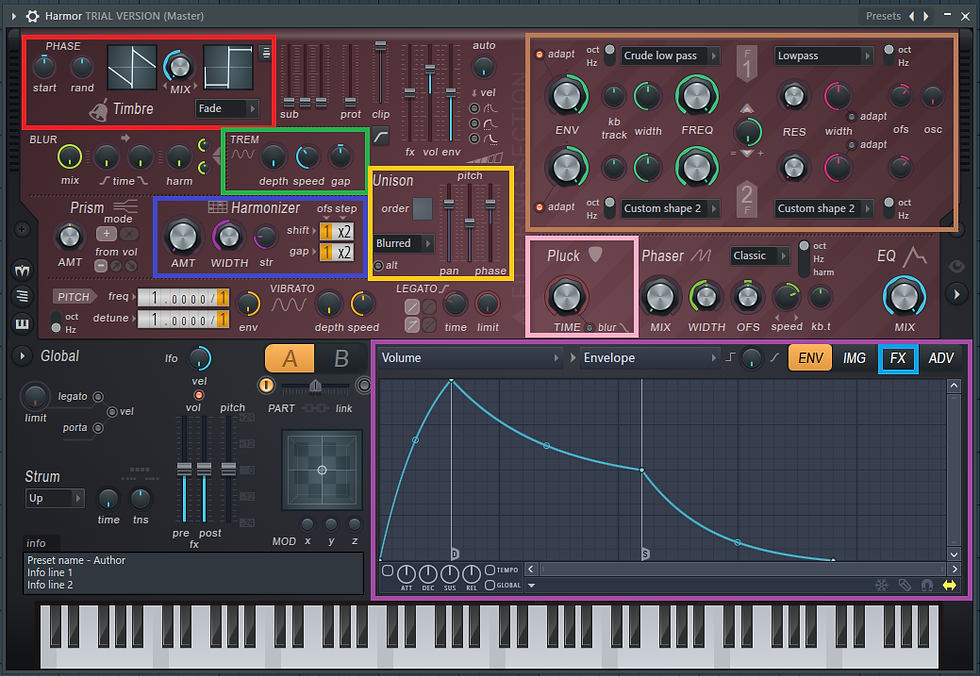Open the horizontal lines sidebar icon
This screenshot has height=676, width=980.
(x=22, y=296)
